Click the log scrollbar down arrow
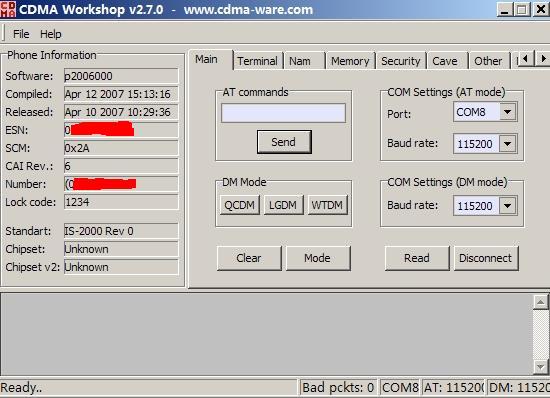This screenshot has width=550, height=398. (x=540, y=367)
